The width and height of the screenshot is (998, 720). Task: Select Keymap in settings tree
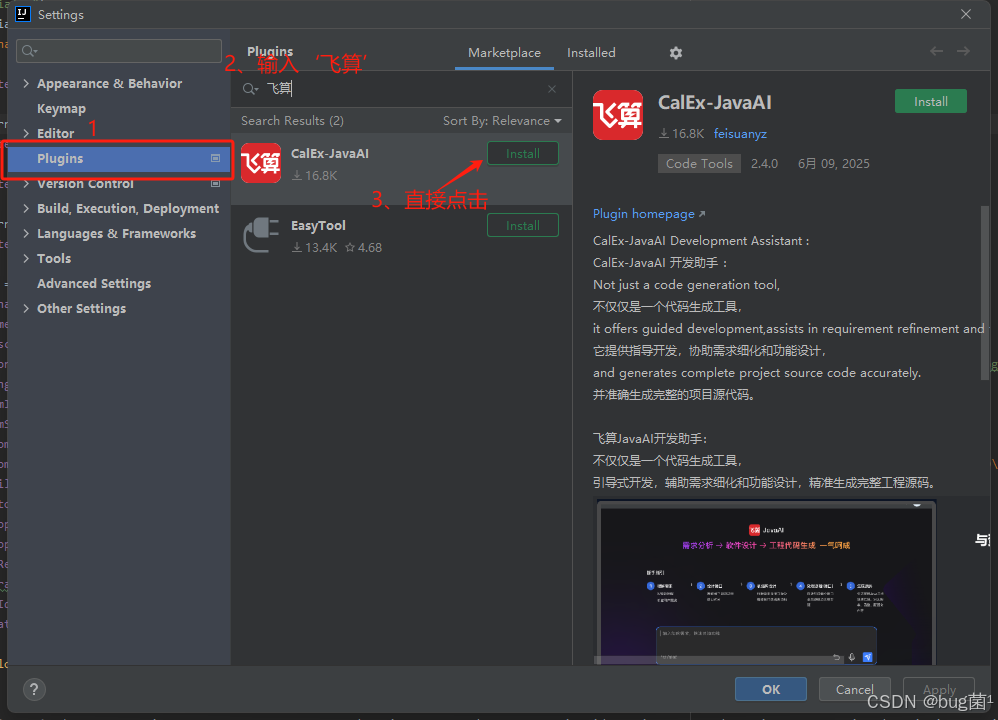click(61, 108)
